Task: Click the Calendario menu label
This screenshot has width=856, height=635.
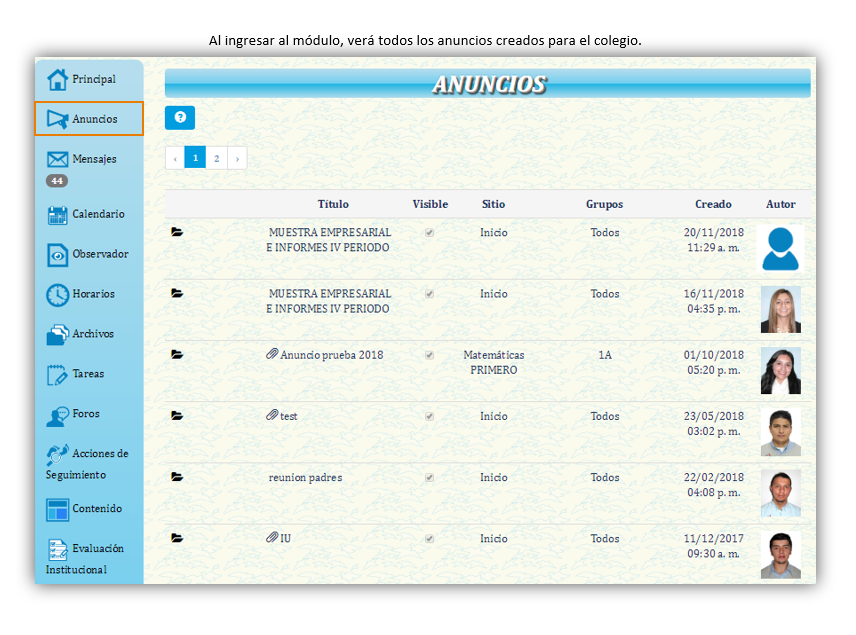Action: click(98, 214)
